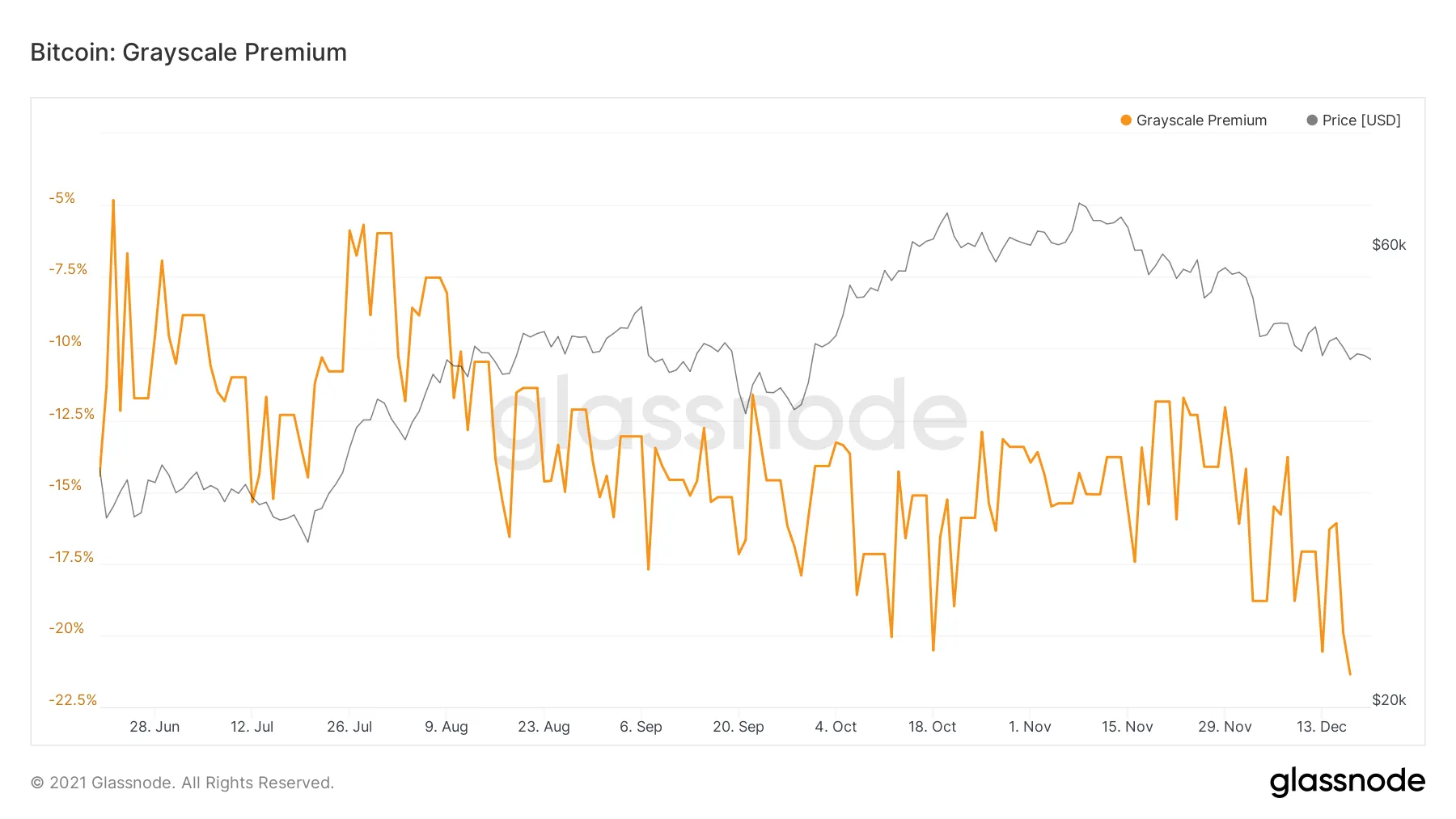
Task: Toggle the Grayscale Premium series label
Action: click(1201, 120)
